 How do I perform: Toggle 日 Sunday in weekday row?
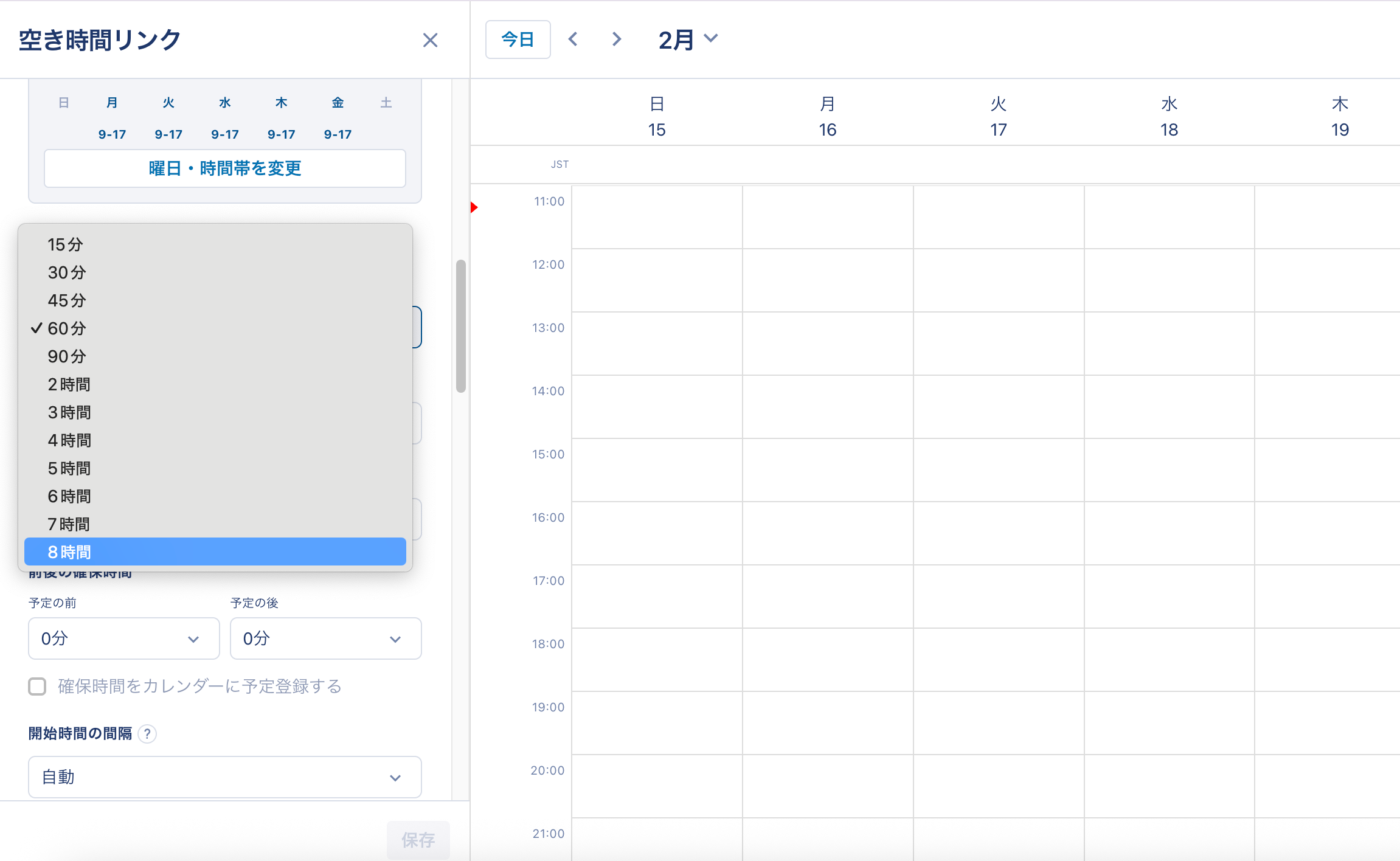(63, 103)
